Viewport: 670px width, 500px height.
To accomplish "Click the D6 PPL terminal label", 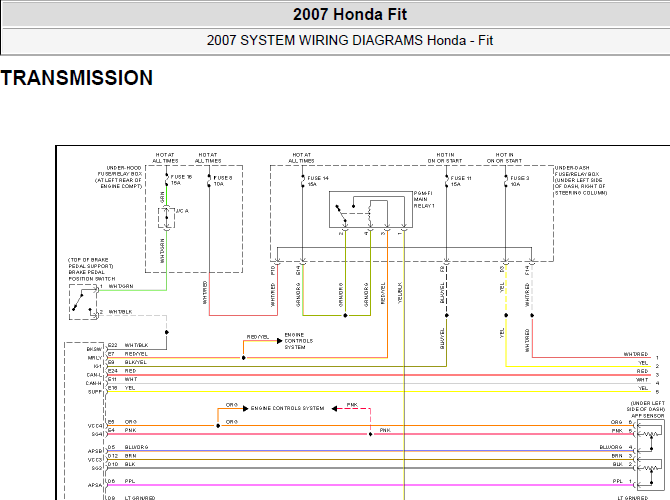I will coord(121,481).
